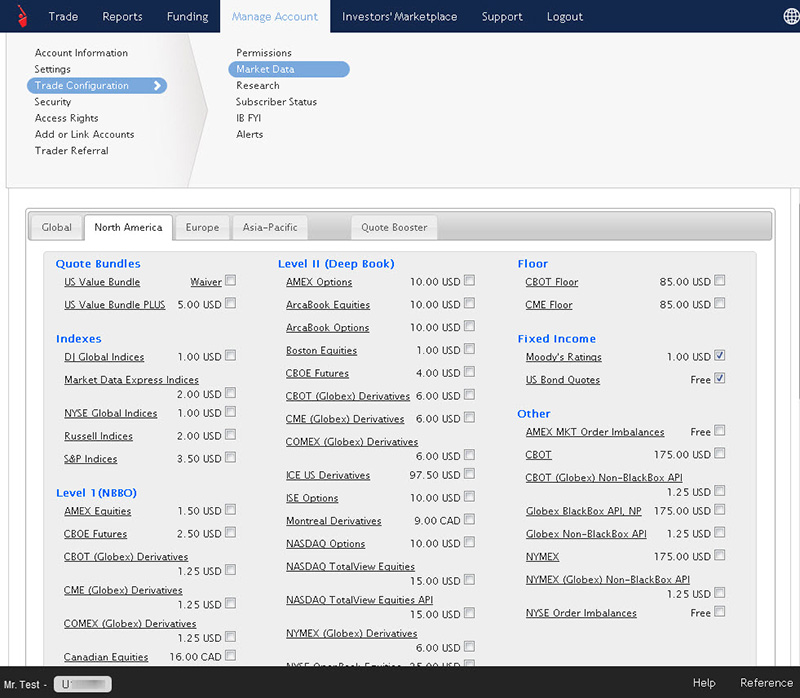Switch to the Europe tab

[x=203, y=228]
